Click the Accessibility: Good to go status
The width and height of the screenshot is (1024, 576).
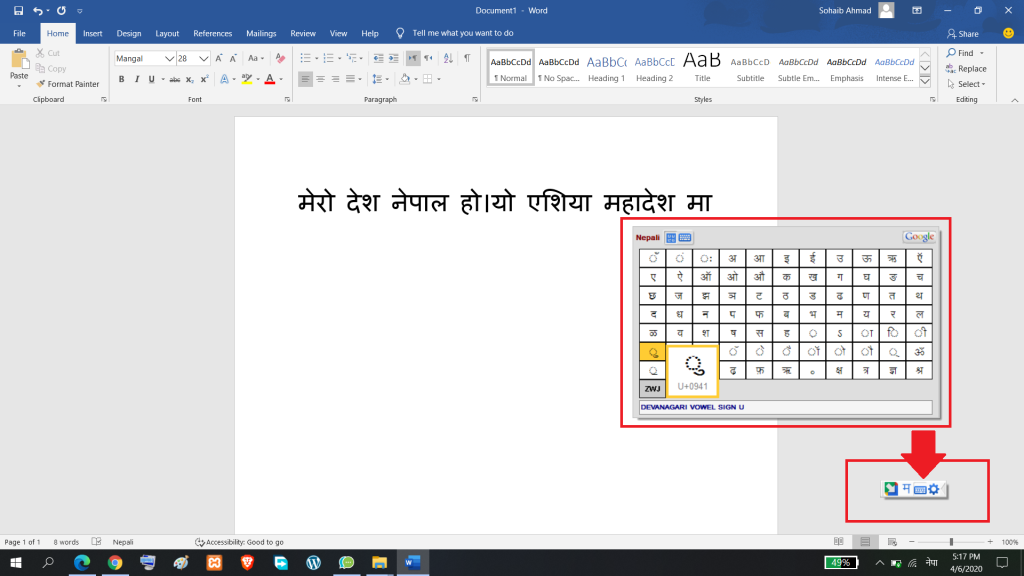click(x=239, y=542)
